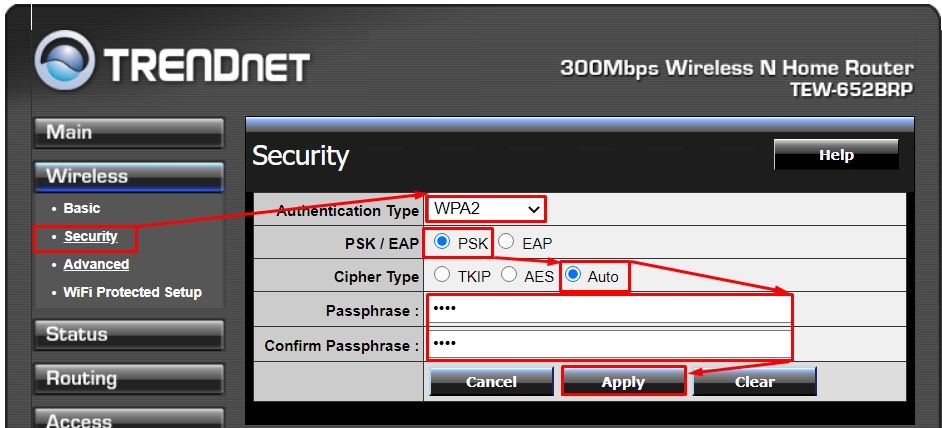Expand the Wireless menu section

click(128, 177)
